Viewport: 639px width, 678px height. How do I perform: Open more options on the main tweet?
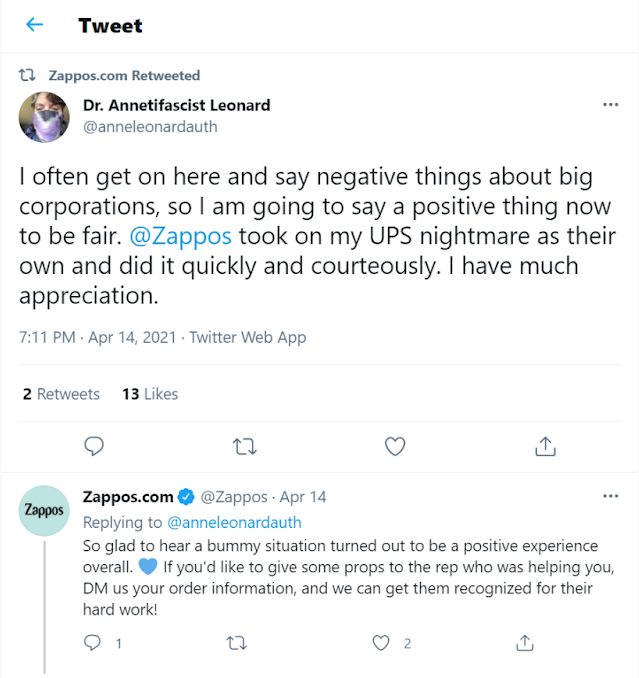(609, 105)
